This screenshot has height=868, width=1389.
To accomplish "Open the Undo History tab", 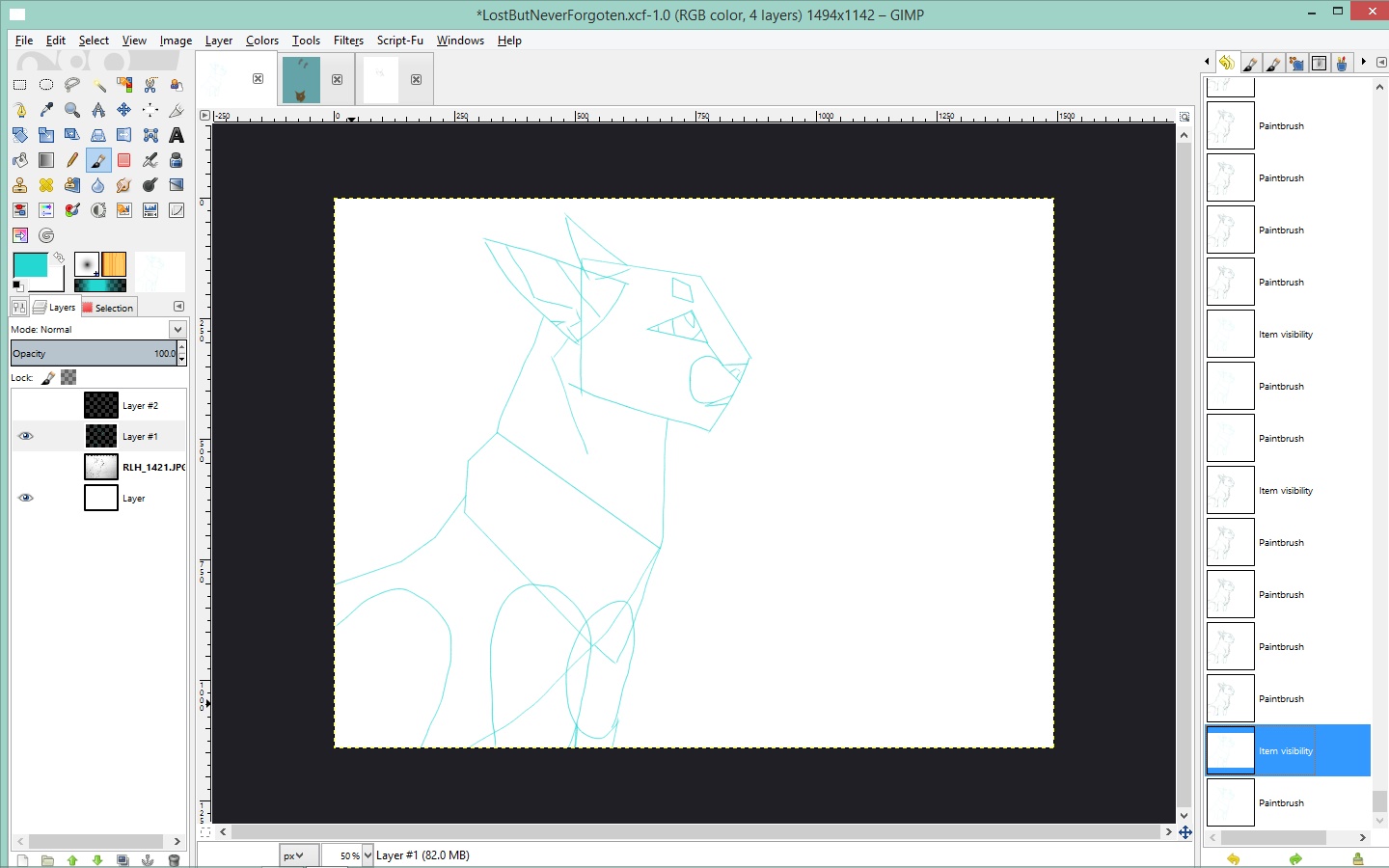I will tap(1226, 63).
